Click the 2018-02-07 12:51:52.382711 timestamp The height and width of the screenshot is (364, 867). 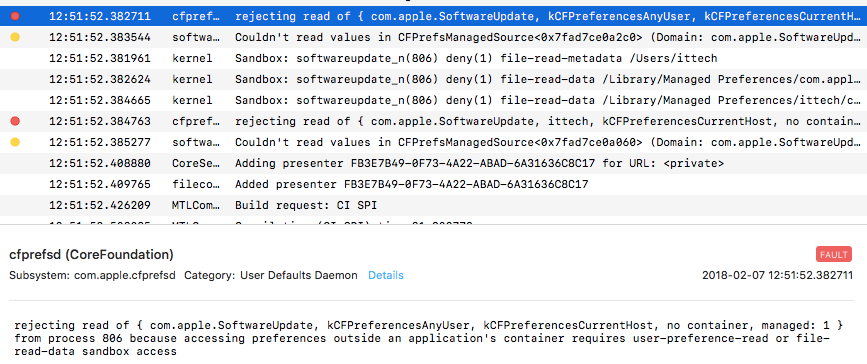click(x=777, y=275)
